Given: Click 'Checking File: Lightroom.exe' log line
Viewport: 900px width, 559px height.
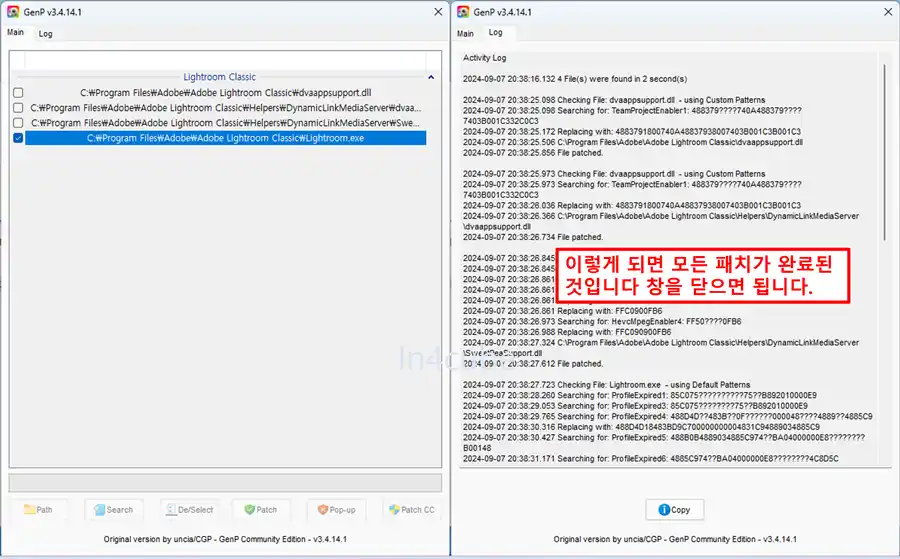Looking at the screenshot, I should coord(607,385).
